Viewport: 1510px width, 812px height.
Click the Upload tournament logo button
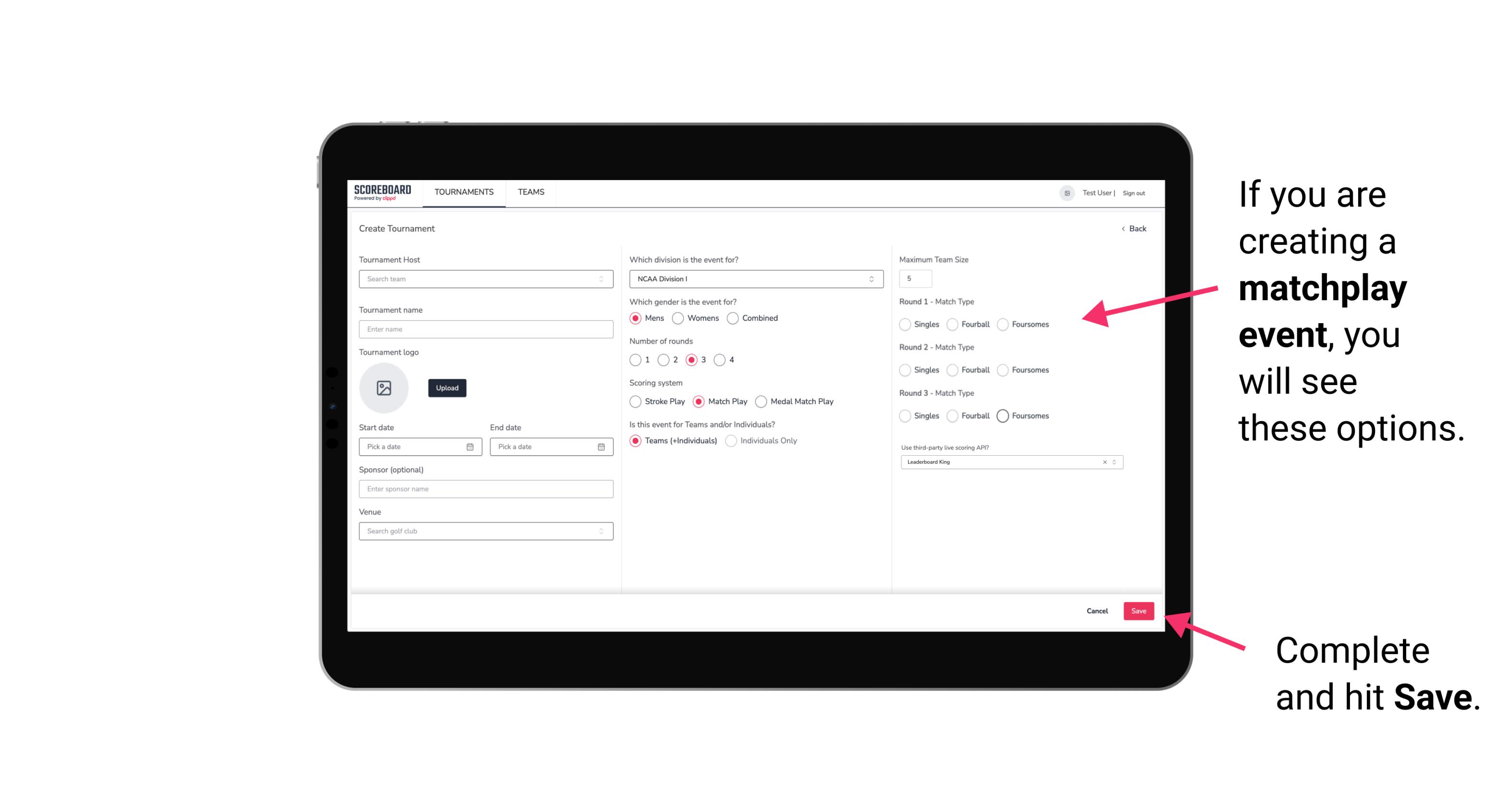(x=447, y=388)
